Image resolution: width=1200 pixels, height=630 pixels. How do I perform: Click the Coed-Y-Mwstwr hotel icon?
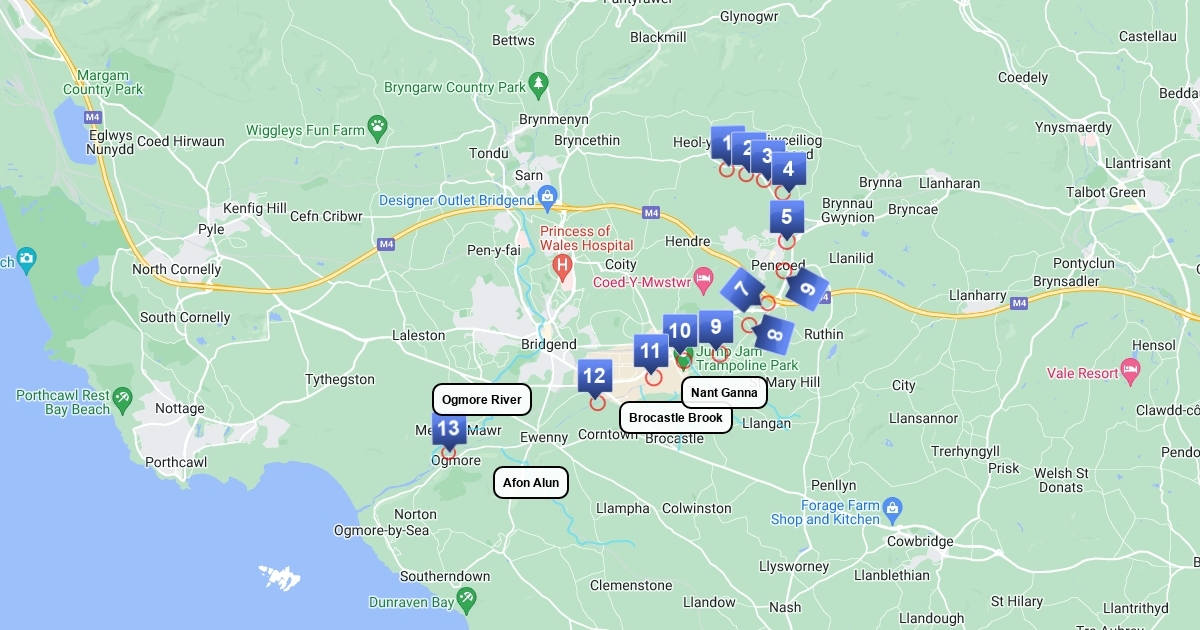(703, 276)
